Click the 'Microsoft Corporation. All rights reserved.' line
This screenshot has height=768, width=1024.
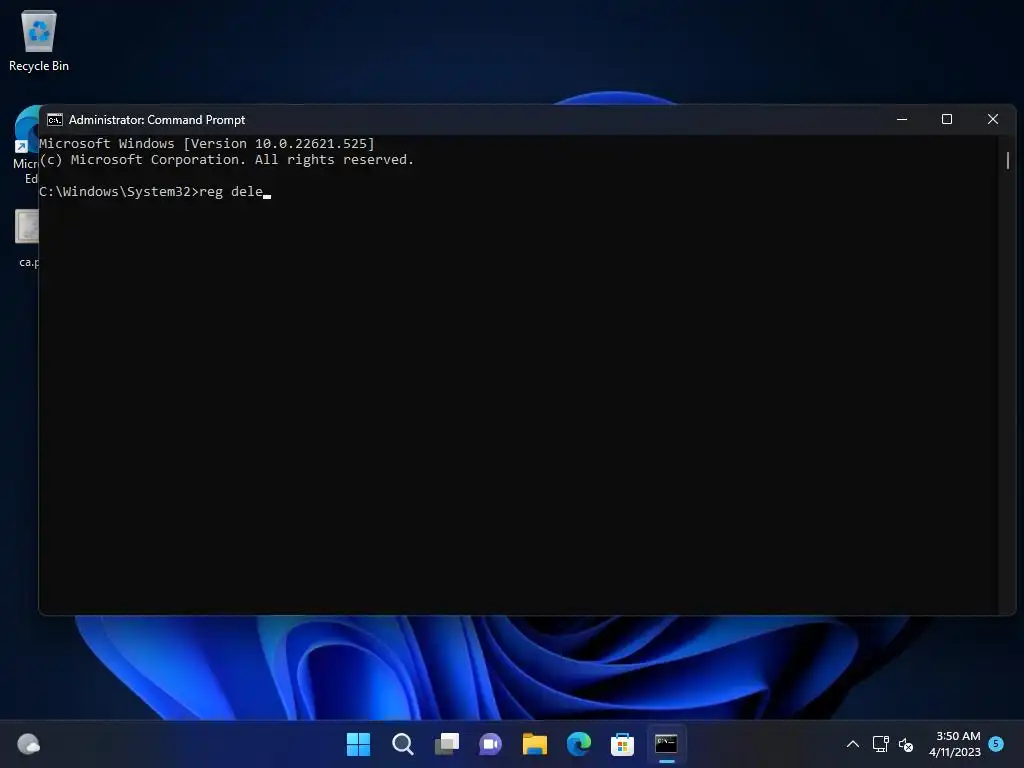click(x=242, y=160)
